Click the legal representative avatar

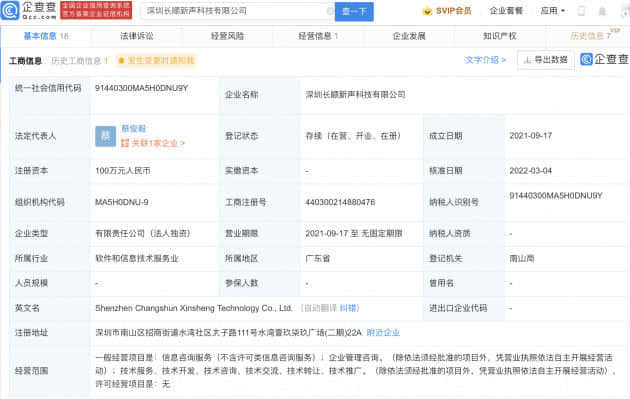coord(105,136)
